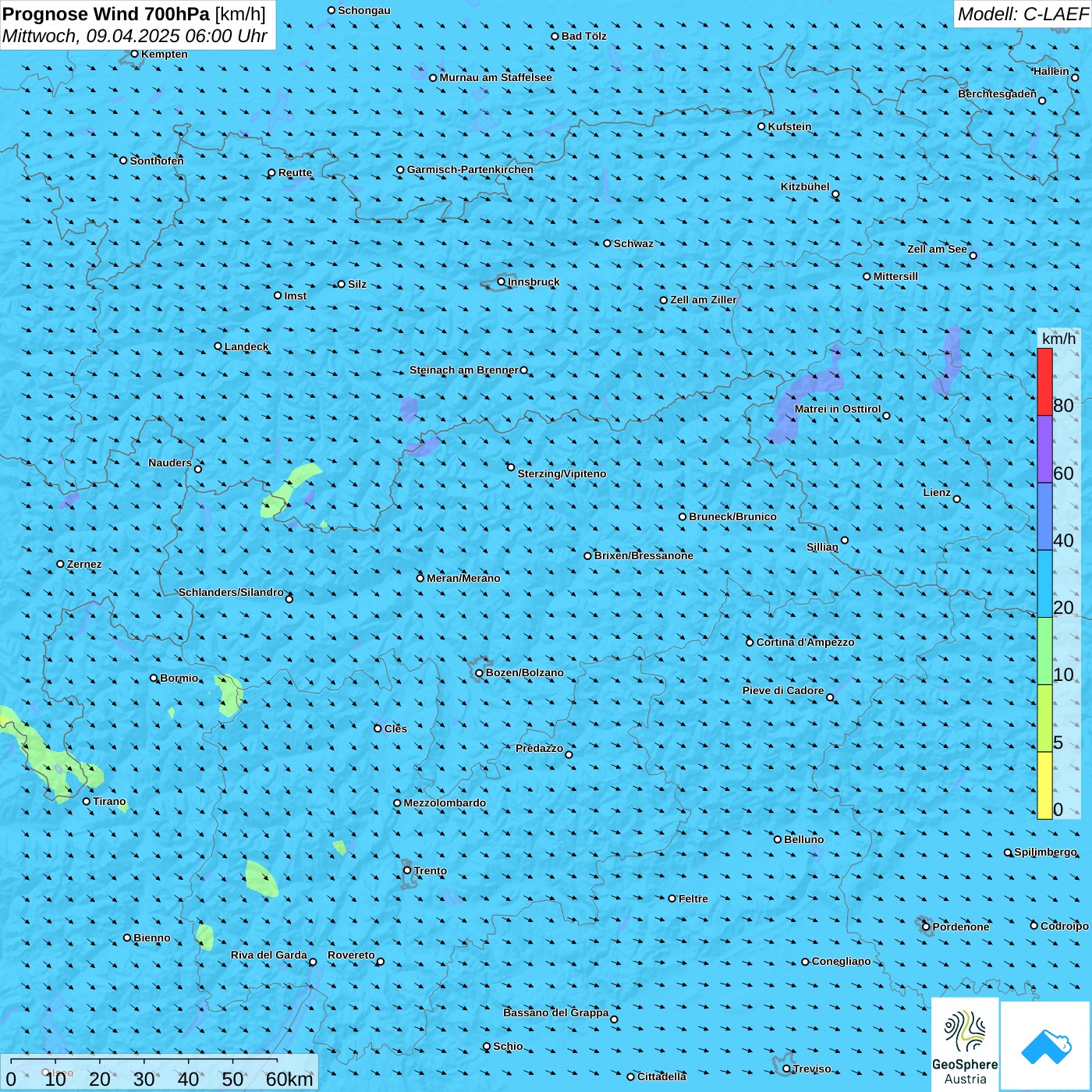This screenshot has height=1092, width=1092.
Task: Click the '60km' scale bar label
Action: tap(289, 1080)
